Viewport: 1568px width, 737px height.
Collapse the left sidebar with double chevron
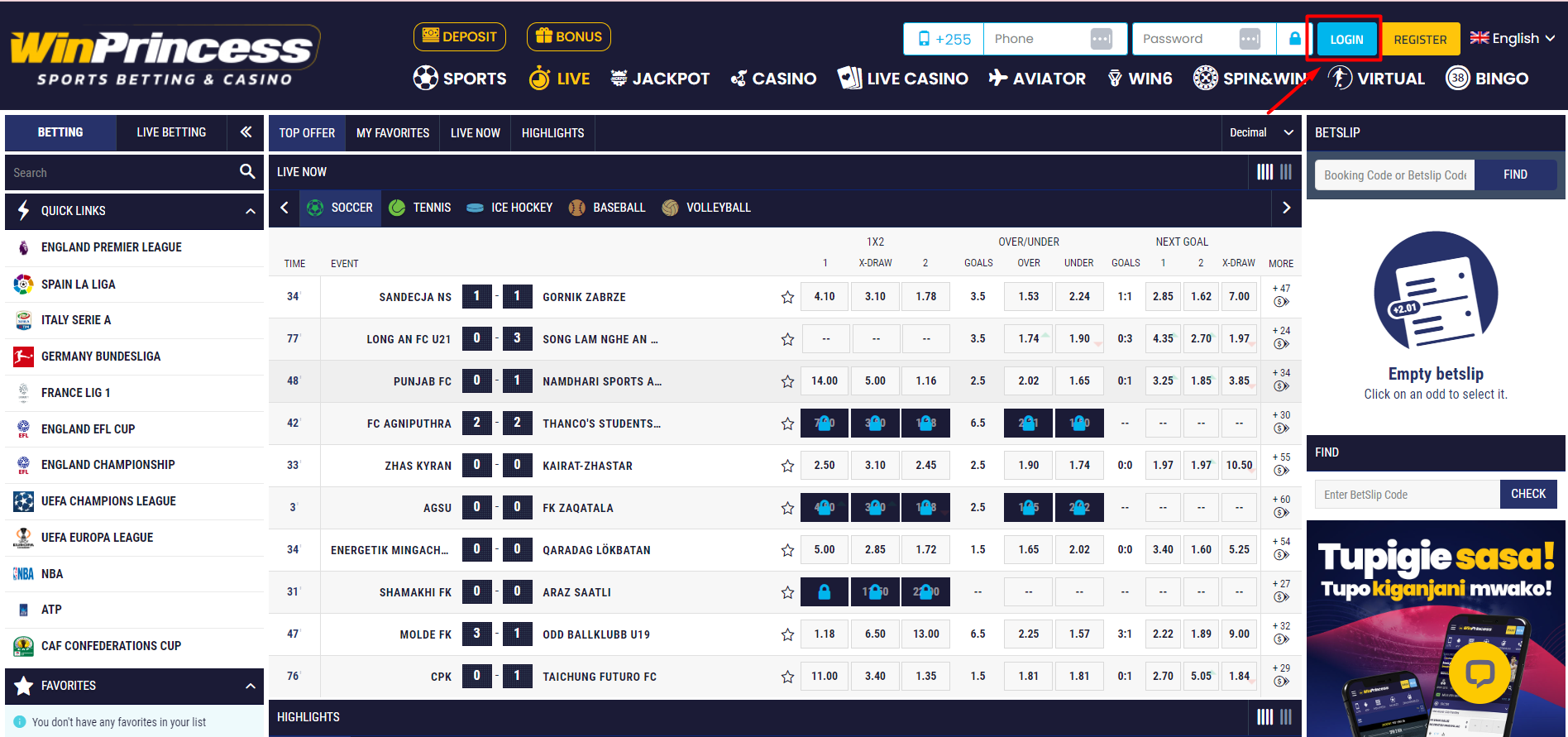pos(246,132)
